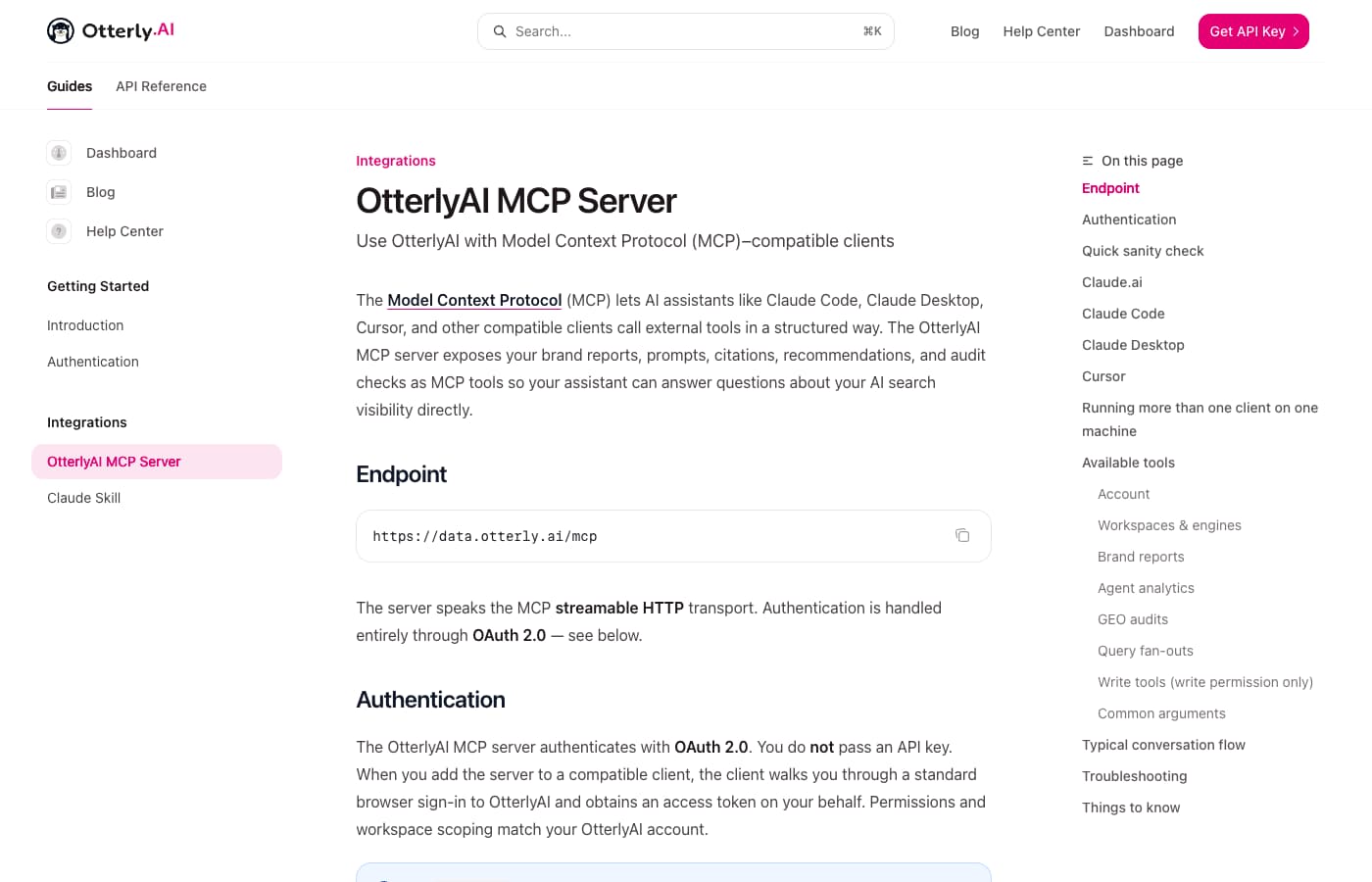Jump to Available tools section
The image size is (1372, 882).
point(1128,463)
